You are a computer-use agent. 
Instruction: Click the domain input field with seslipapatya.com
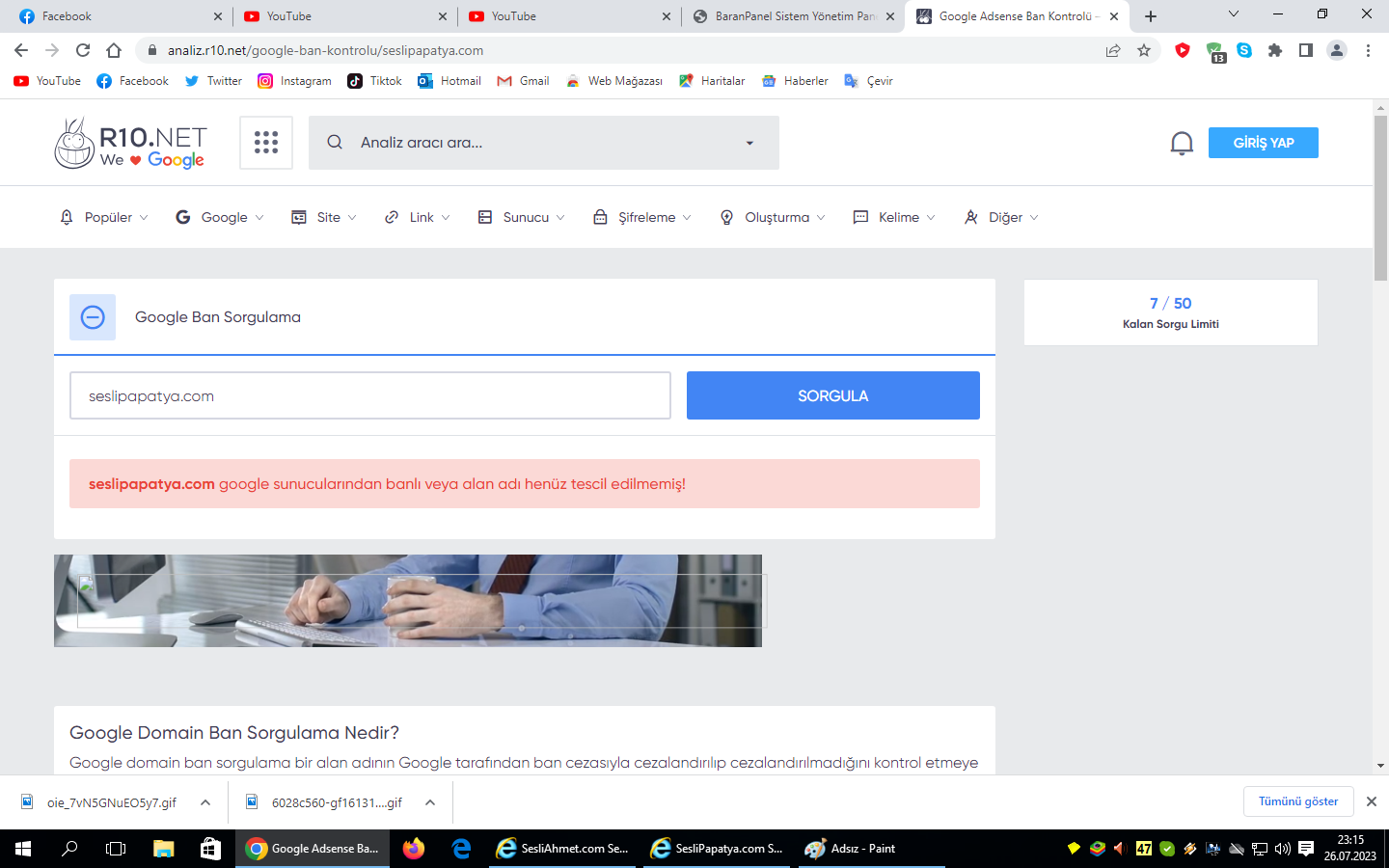[370, 395]
